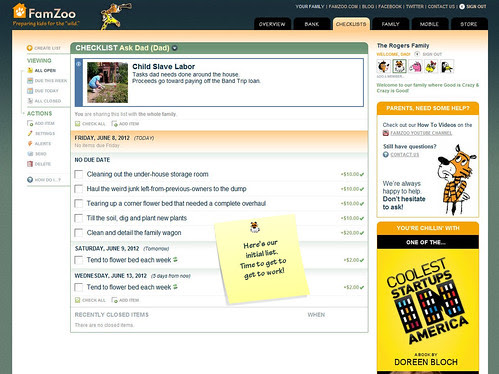This screenshot has height=374, width=499.
Task: Click the Create List plus icon
Action: (x=30, y=48)
